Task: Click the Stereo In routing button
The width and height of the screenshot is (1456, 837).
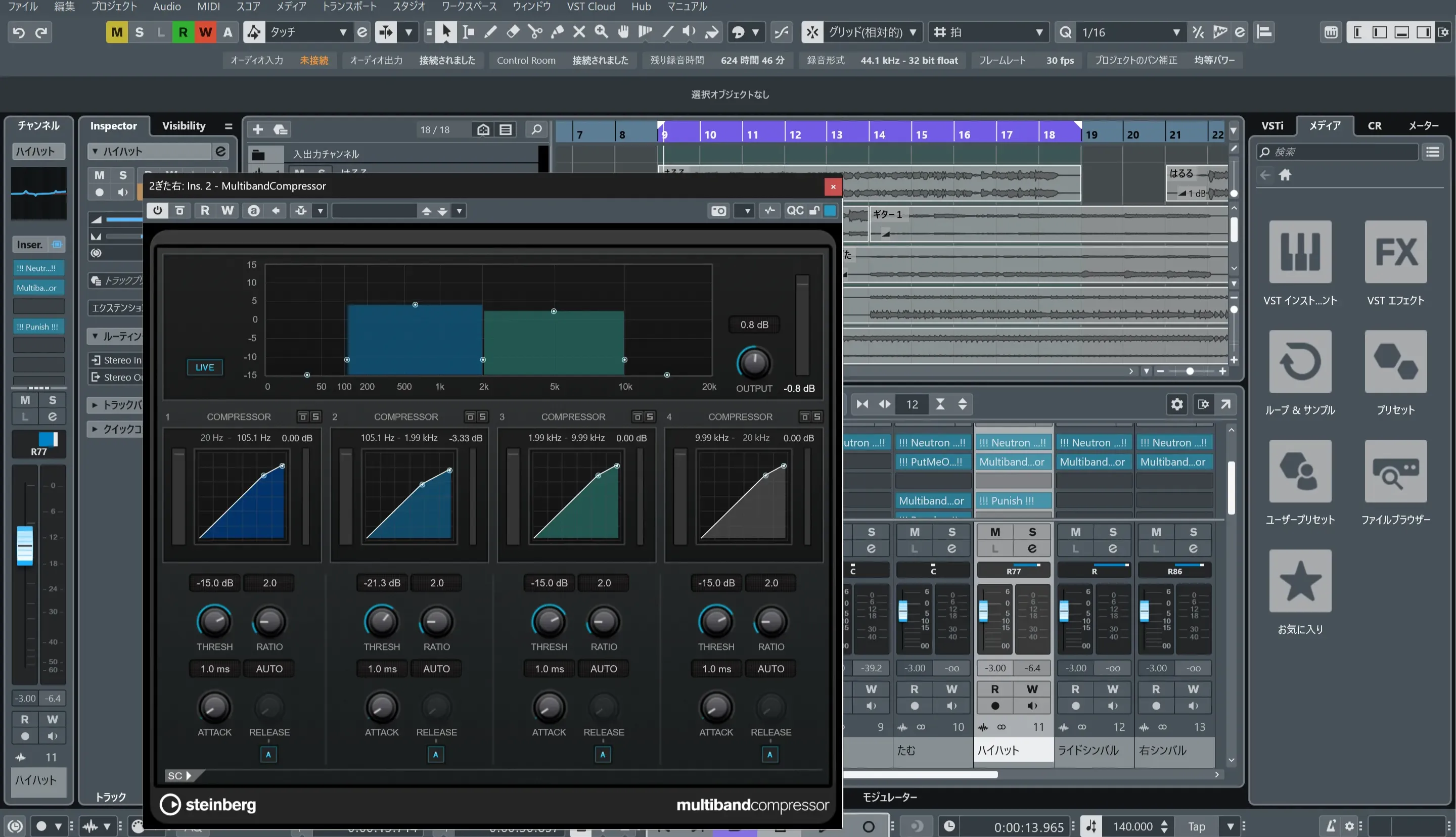Action: pos(116,360)
